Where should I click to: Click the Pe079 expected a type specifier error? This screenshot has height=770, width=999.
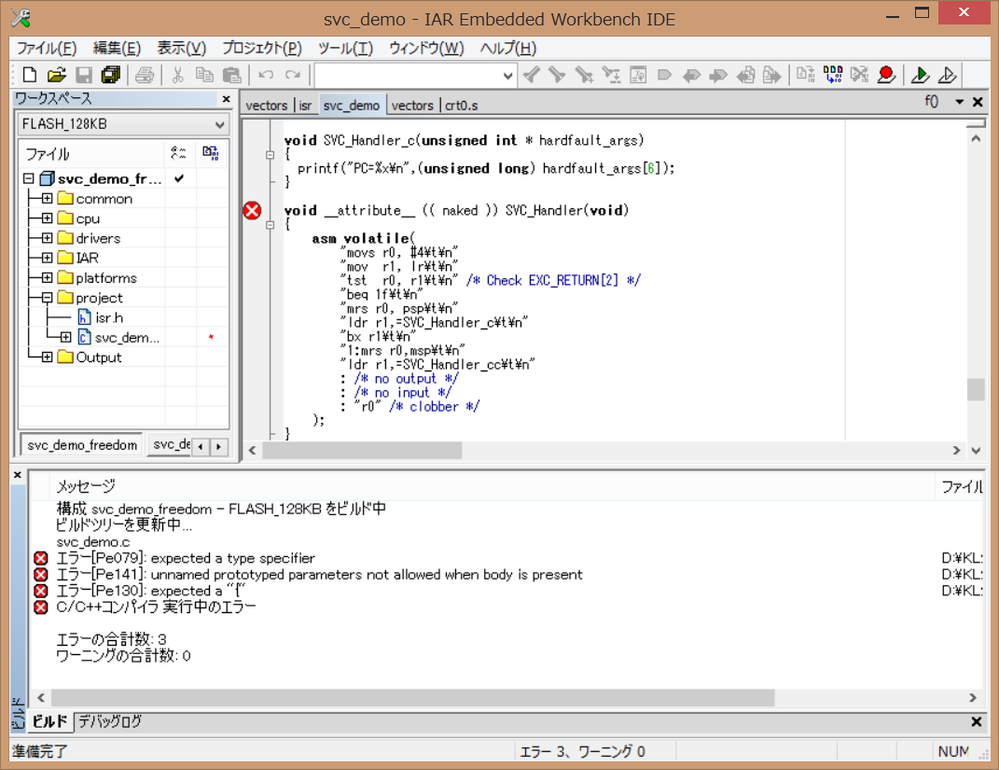coord(185,558)
